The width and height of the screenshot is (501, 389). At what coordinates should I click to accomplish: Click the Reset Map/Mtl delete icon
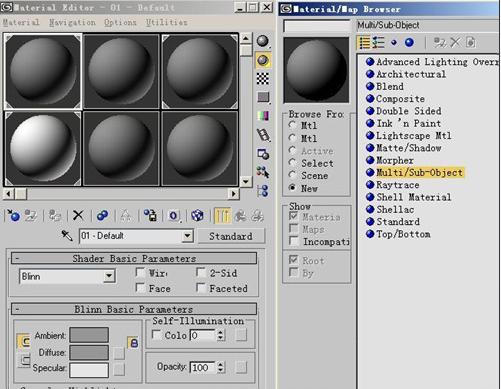tap(78, 216)
